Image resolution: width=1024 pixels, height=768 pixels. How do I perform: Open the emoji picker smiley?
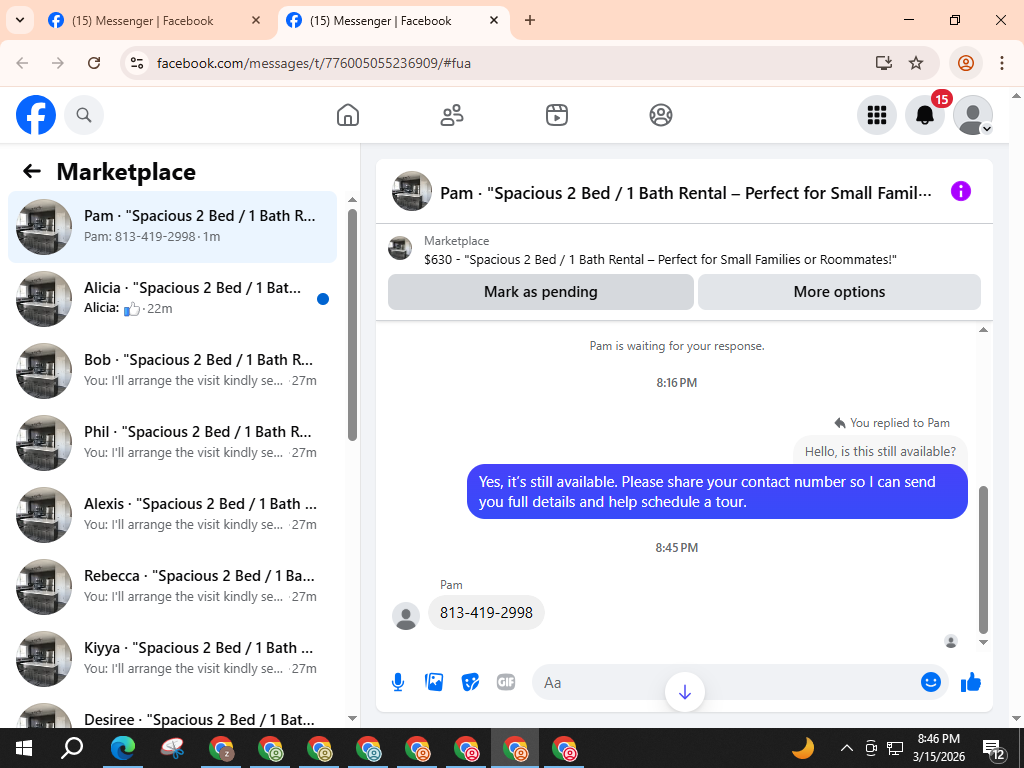(x=931, y=682)
